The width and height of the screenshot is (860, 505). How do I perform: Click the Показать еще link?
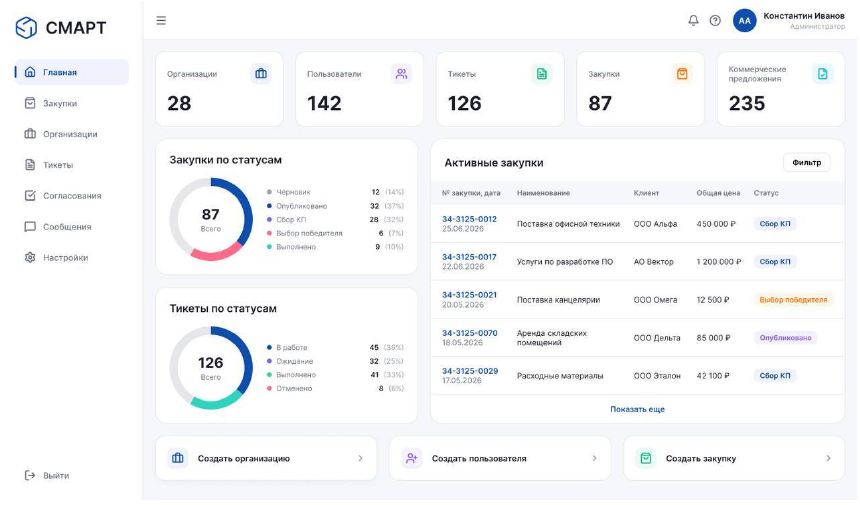(x=639, y=410)
